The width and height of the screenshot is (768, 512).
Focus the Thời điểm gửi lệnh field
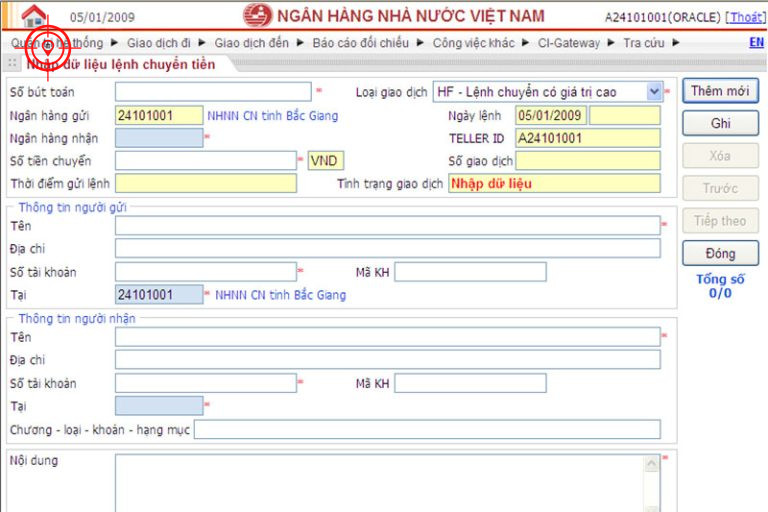point(206,183)
